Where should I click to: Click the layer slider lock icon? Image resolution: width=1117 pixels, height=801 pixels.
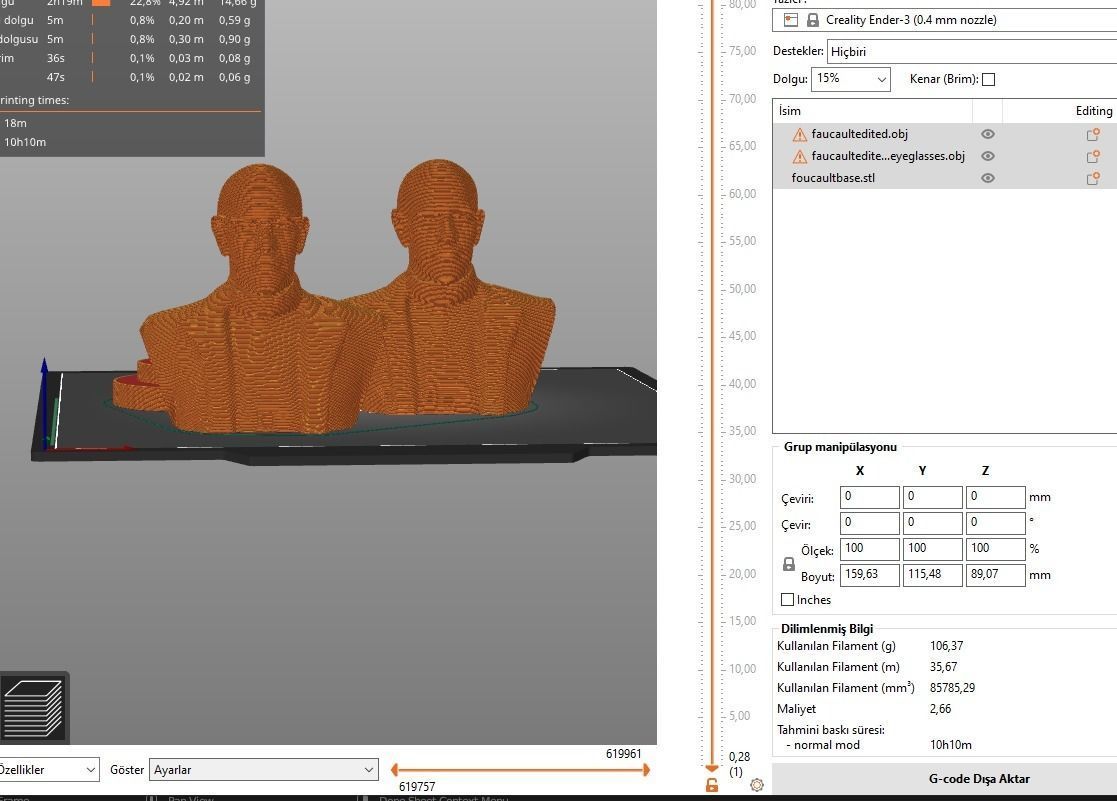click(x=712, y=785)
